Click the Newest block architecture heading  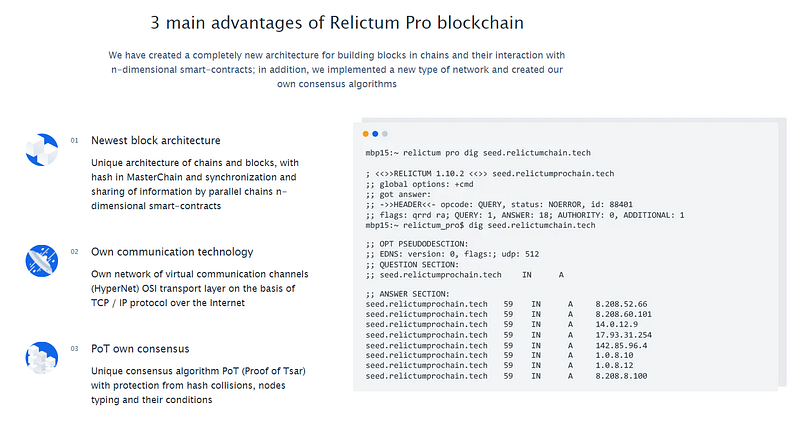coord(156,140)
